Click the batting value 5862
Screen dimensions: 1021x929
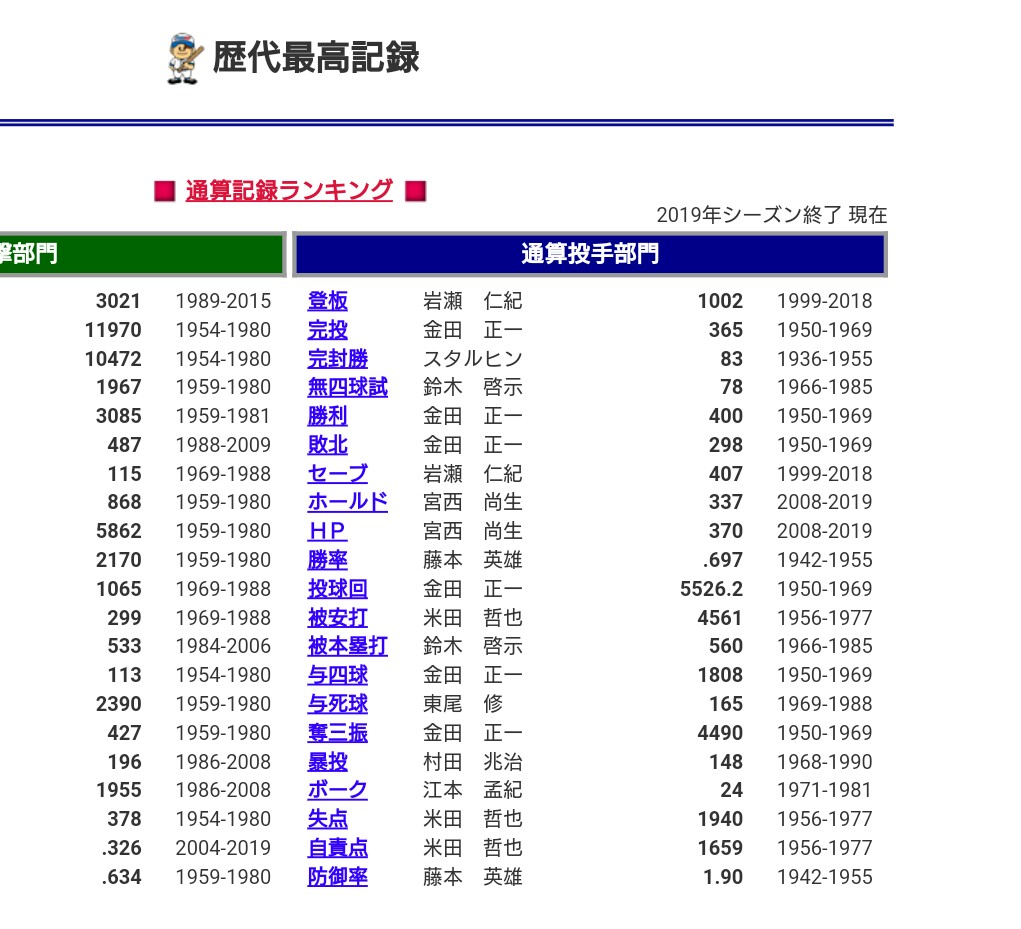[119, 531]
